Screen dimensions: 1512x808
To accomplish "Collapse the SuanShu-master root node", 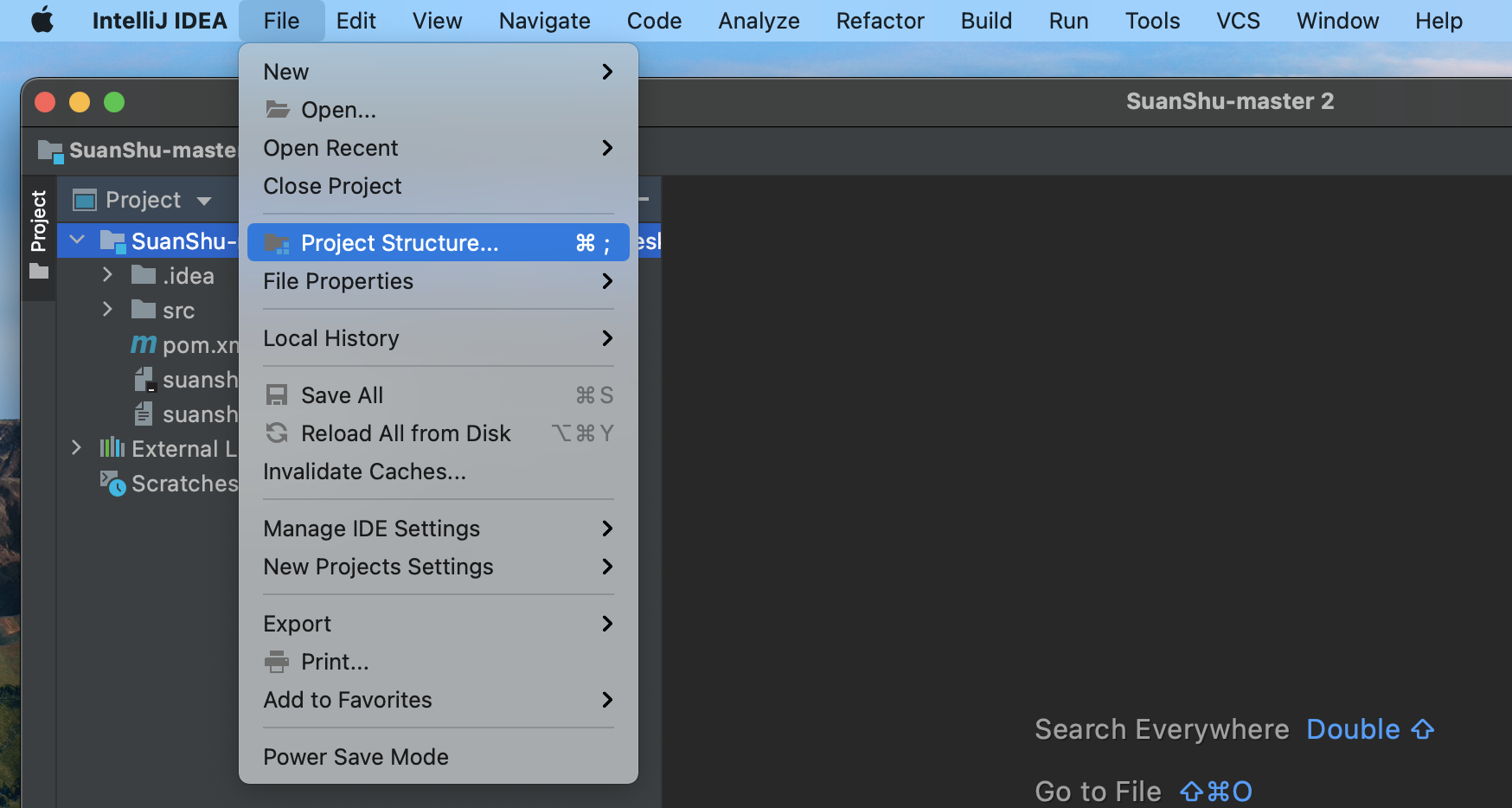I will point(77,240).
